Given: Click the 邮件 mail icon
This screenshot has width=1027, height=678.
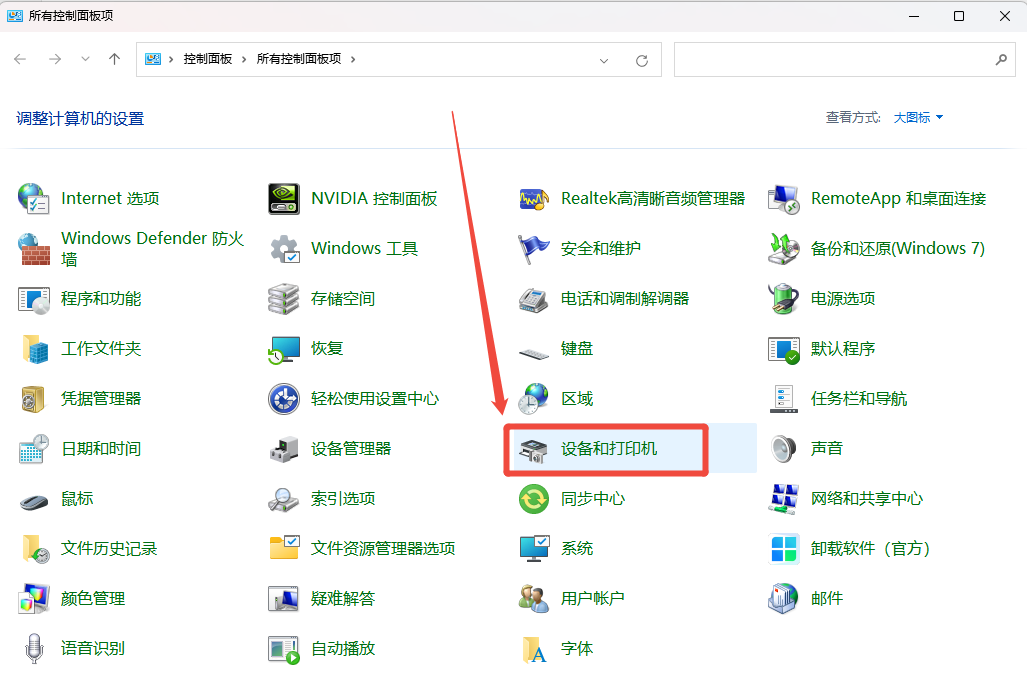Looking at the screenshot, I should click(x=783, y=599).
